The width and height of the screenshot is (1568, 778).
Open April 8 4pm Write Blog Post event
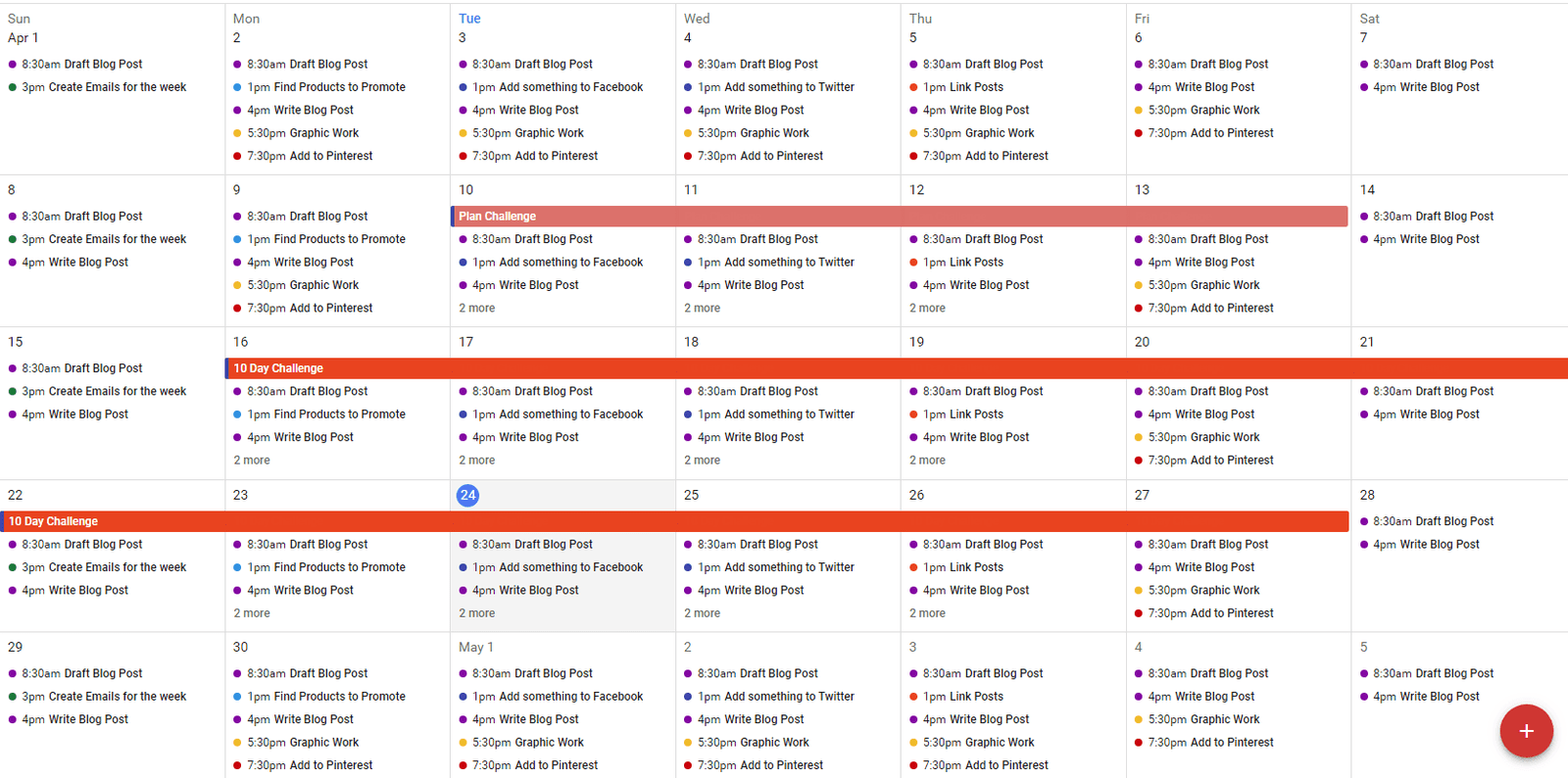[x=69, y=263]
